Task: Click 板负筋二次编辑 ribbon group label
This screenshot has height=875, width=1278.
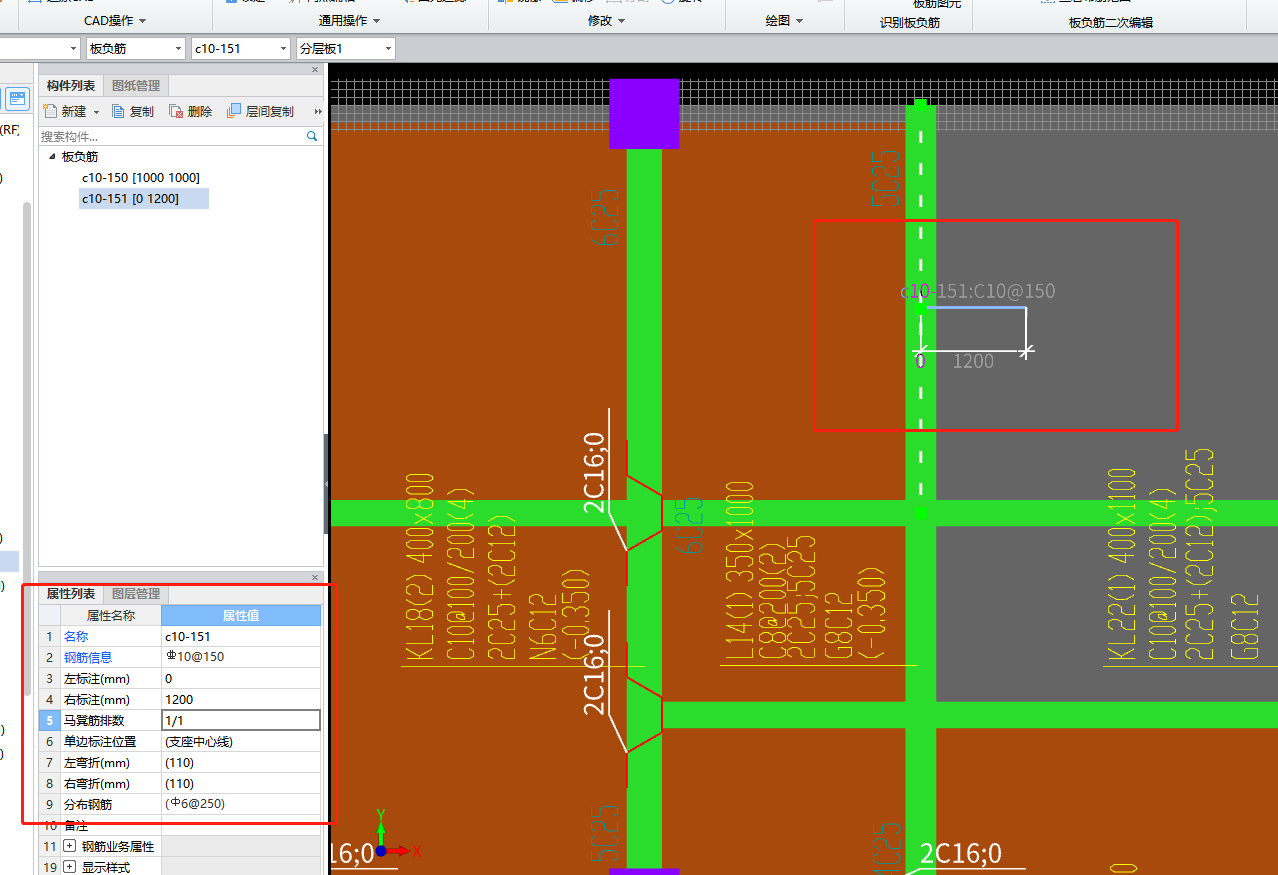Action: pyautogui.click(x=1110, y=22)
